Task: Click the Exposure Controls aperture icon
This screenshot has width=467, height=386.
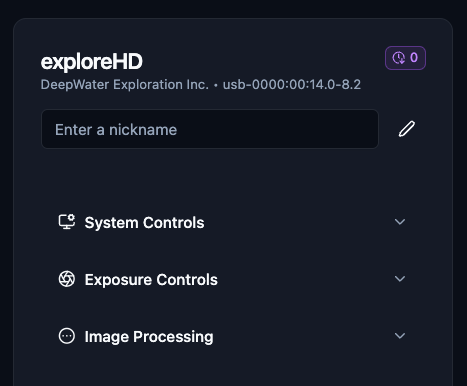Action: coord(67,279)
